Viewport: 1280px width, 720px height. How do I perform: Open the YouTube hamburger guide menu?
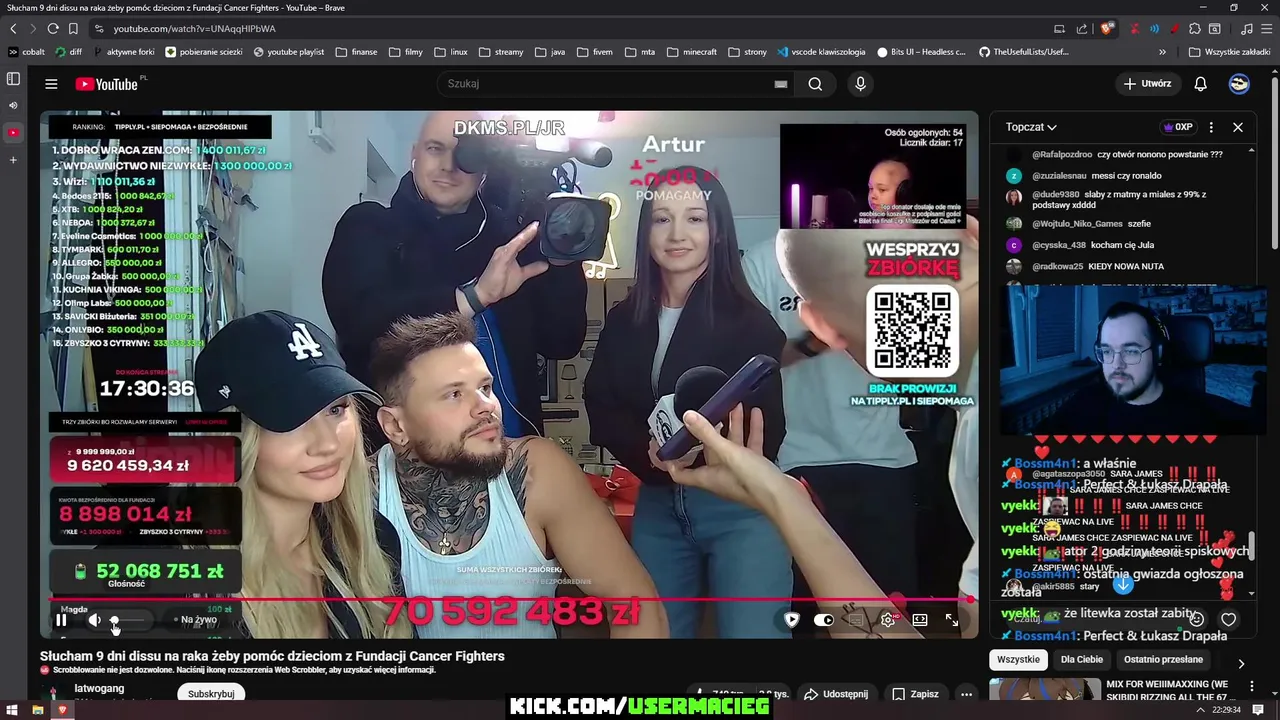pyautogui.click(x=51, y=84)
